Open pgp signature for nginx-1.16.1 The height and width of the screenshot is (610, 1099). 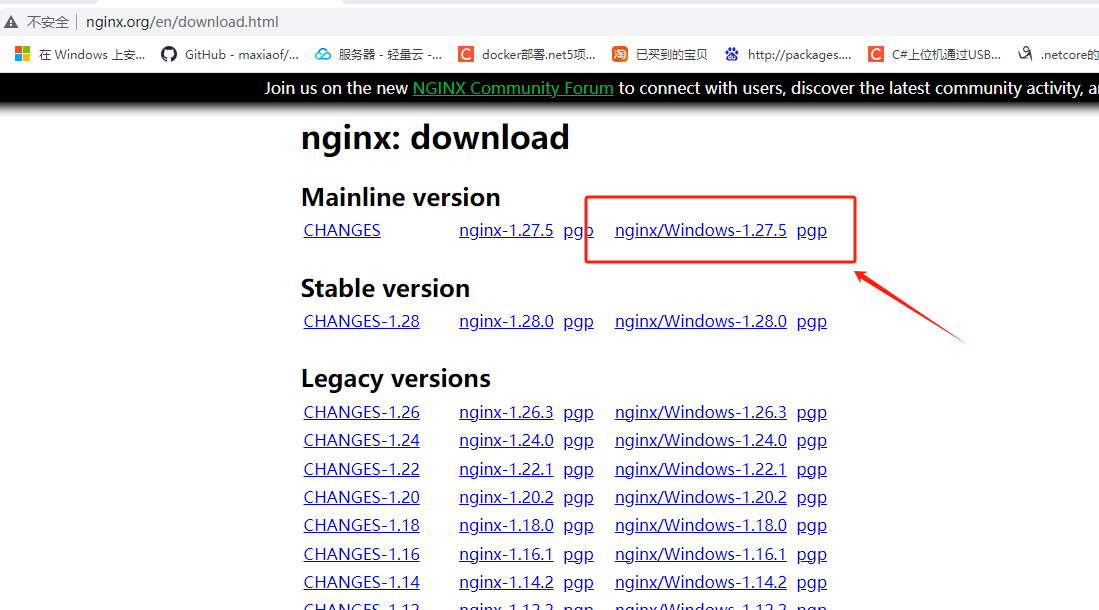(x=578, y=555)
